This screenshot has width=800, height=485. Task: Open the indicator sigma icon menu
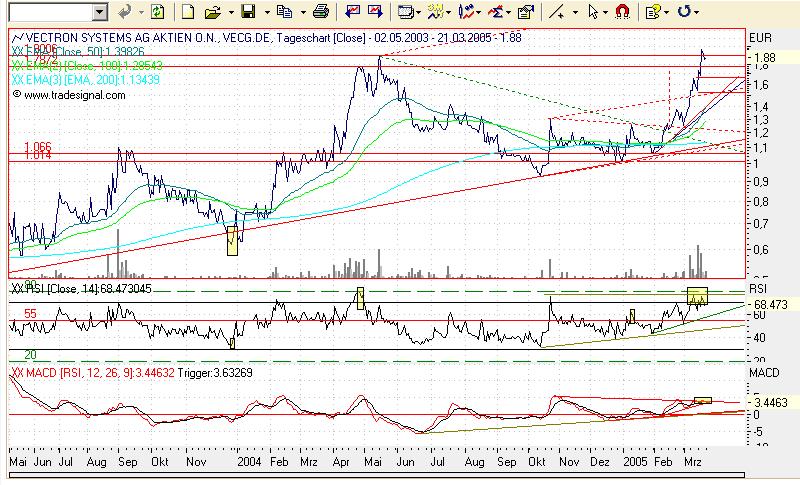pos(495,11)
